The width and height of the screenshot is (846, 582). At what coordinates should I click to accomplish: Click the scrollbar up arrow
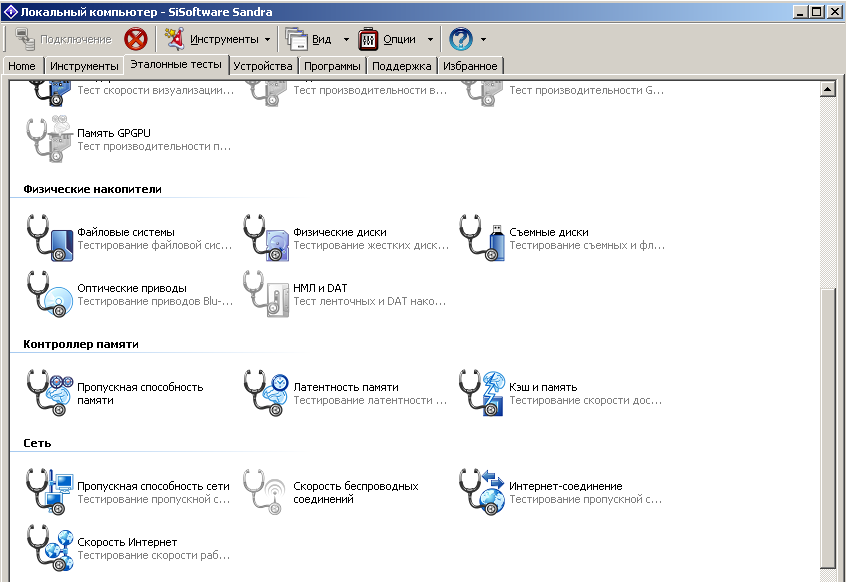[x=827, y=89]
